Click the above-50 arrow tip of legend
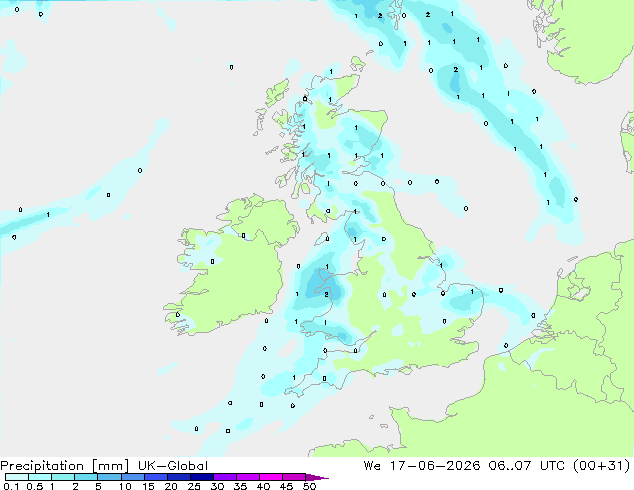Viewport: 634px width, 490px height. pos(317,477)
